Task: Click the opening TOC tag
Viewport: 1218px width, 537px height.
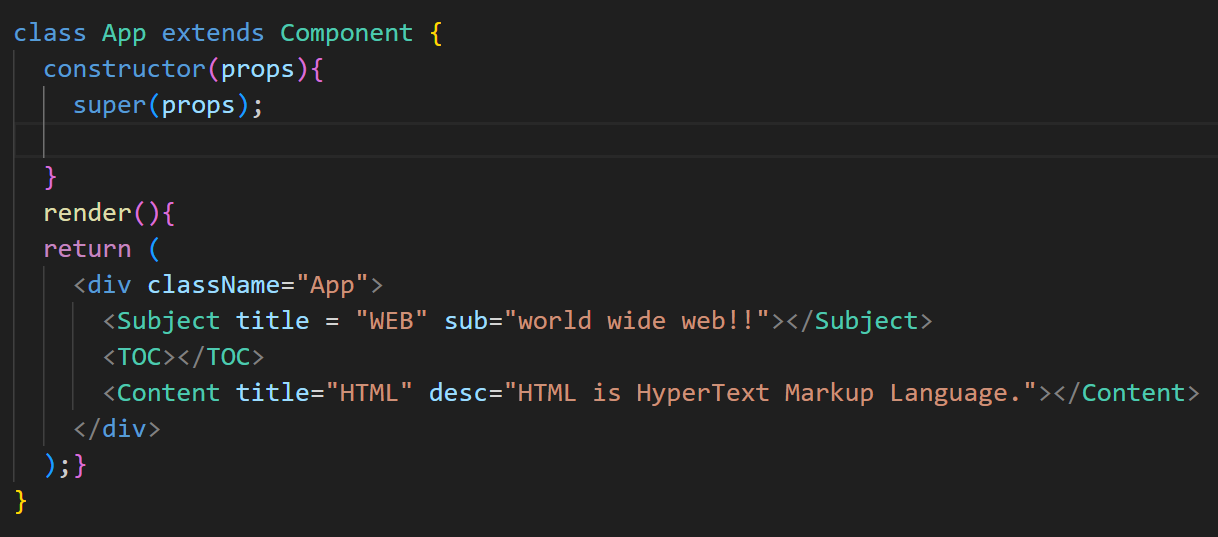Action: [x=139, y=357]
